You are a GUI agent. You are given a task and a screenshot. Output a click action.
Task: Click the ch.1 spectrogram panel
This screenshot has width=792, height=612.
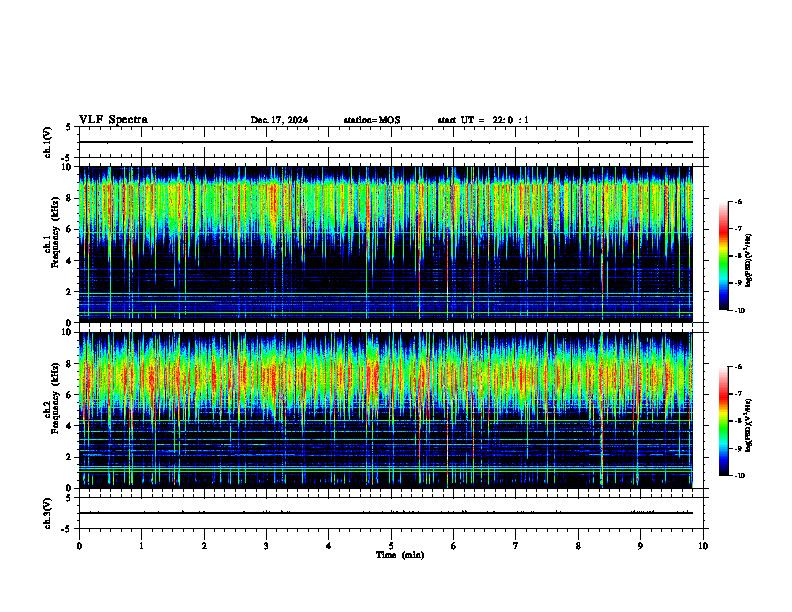pyautogui.click(x=385, y=244)
